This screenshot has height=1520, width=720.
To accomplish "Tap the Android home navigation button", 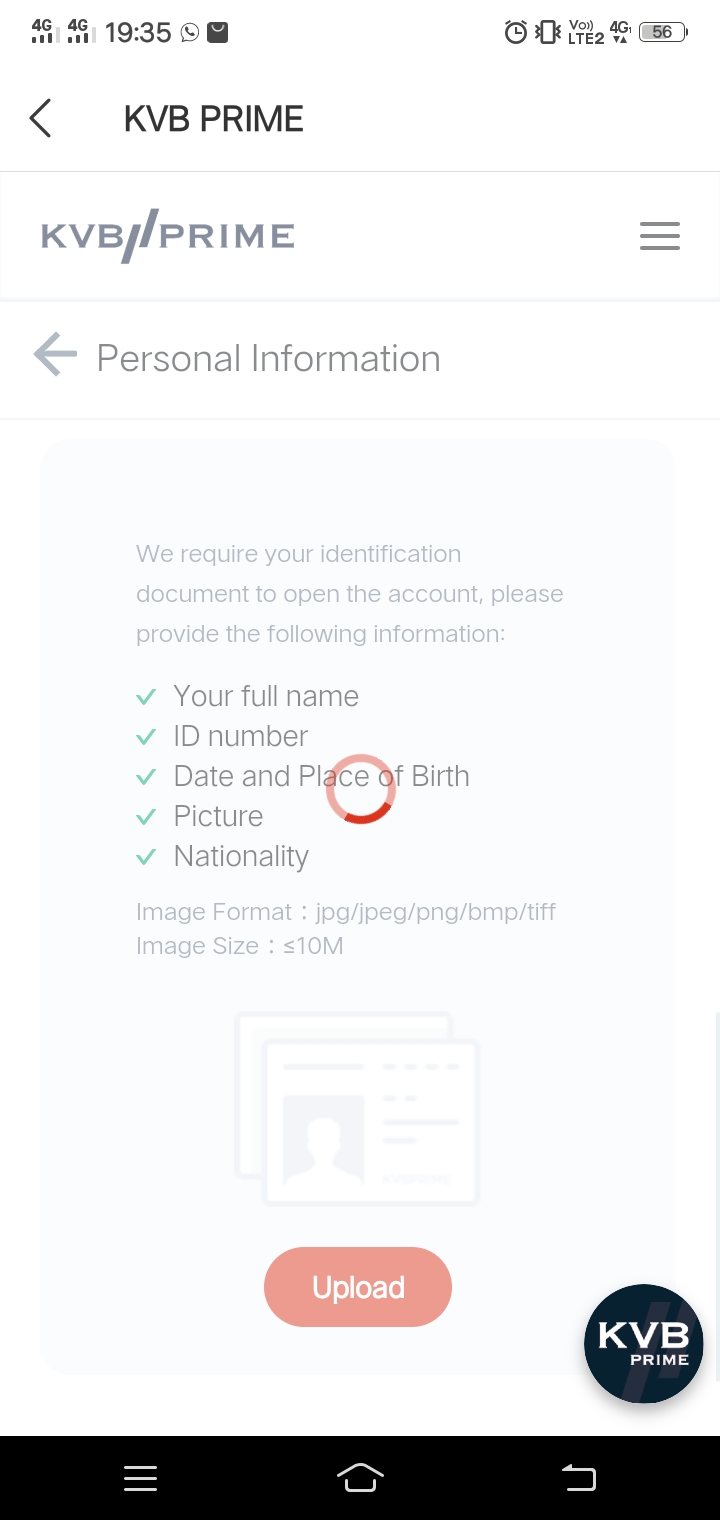I will pos(360,1477).
